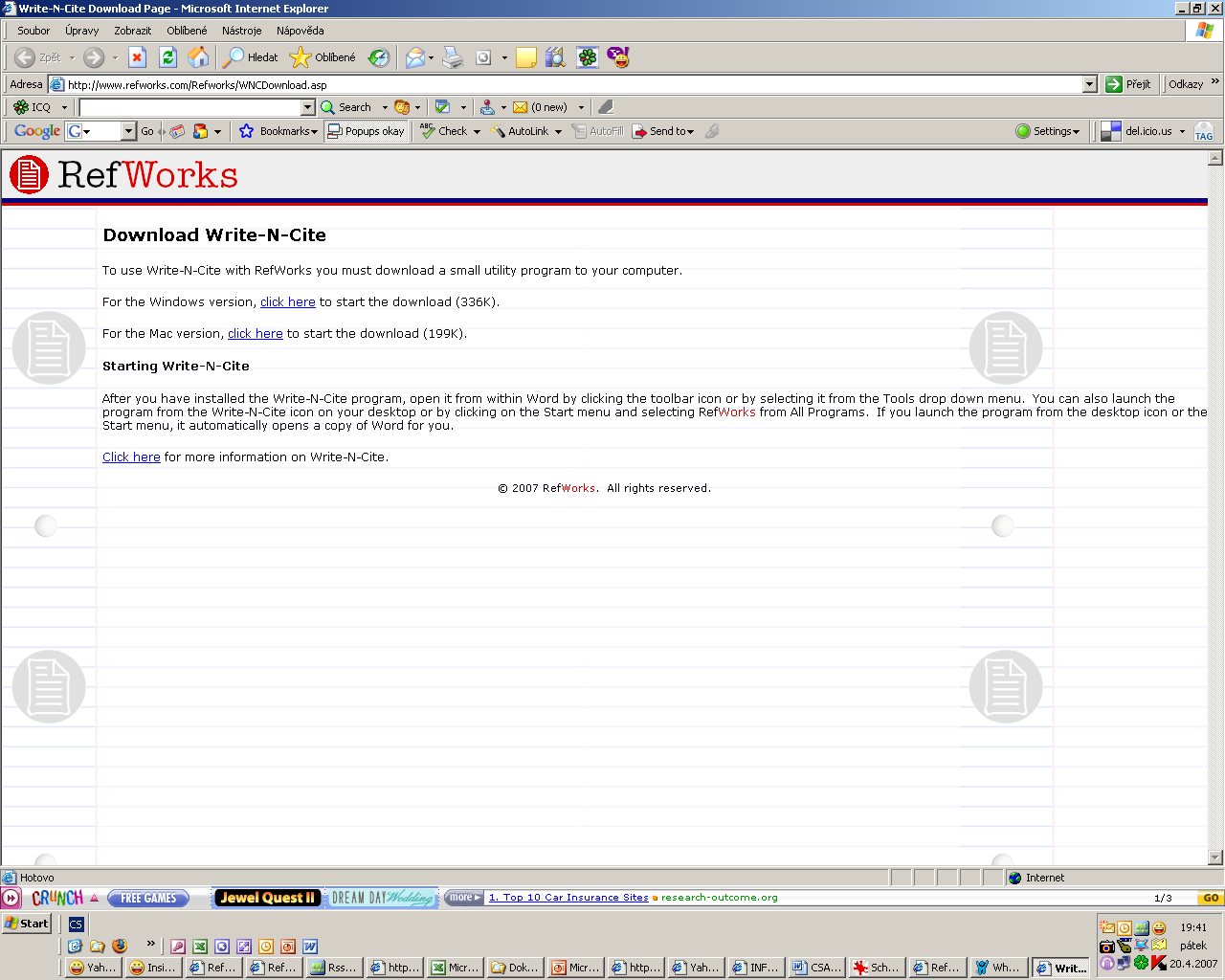Open the Nápověda menu
Viewport: 1225px width, 980px height.
pos(301,31)
